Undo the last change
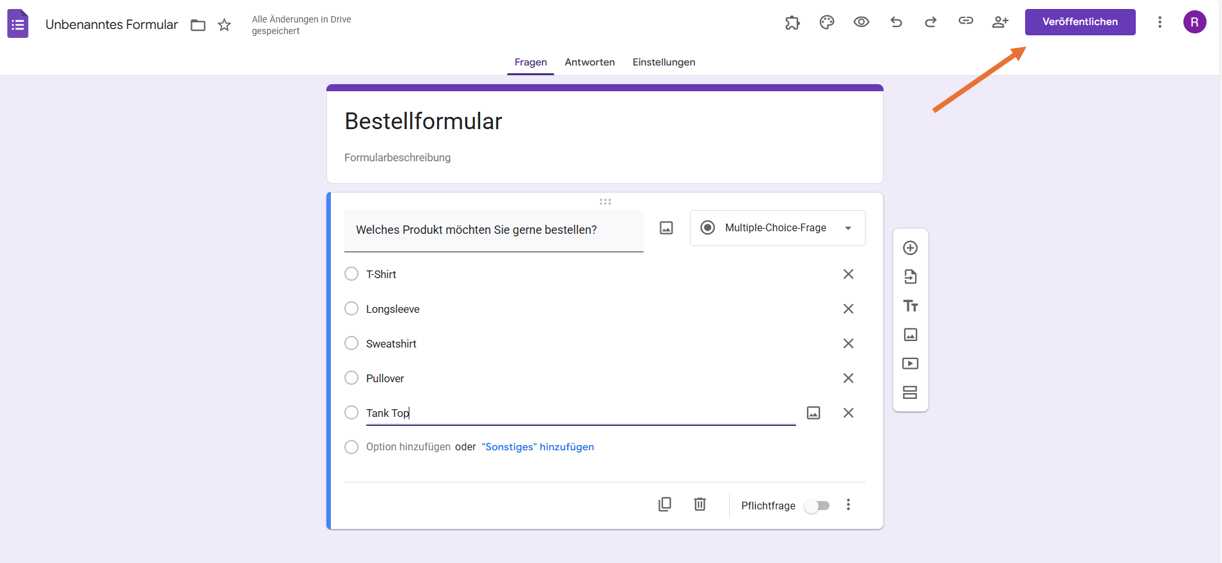This screenshot has height=563, width=1222. point(896,22)
